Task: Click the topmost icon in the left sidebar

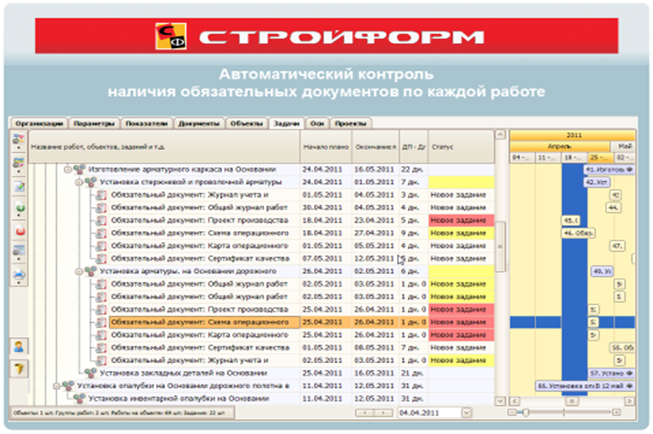Action: tap(19, 140)
